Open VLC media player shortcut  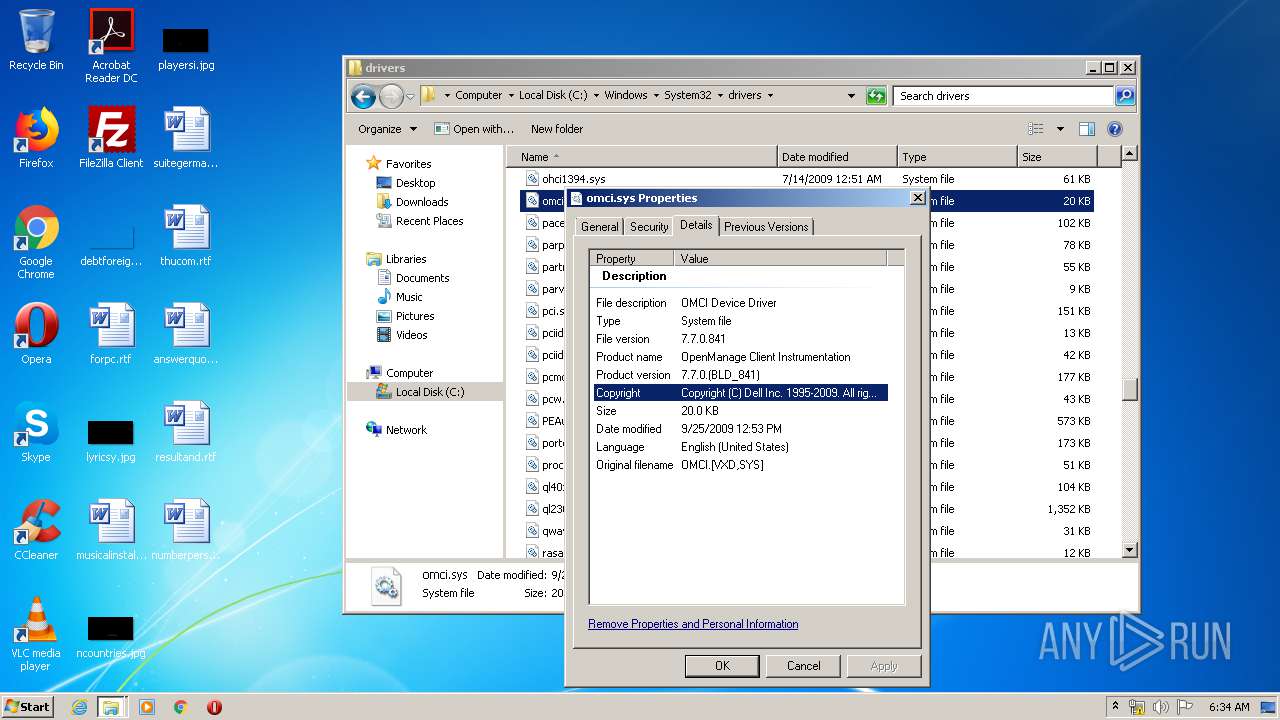tap(36, 634)
